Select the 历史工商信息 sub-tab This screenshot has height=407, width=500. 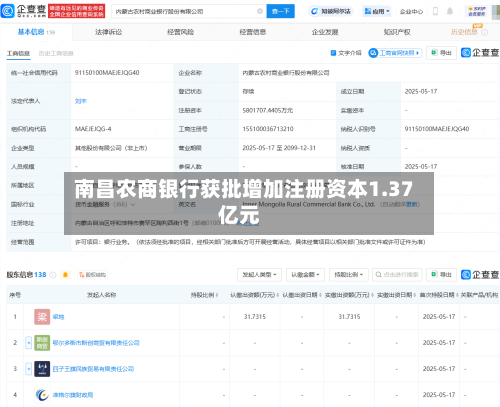click(56, 53)
